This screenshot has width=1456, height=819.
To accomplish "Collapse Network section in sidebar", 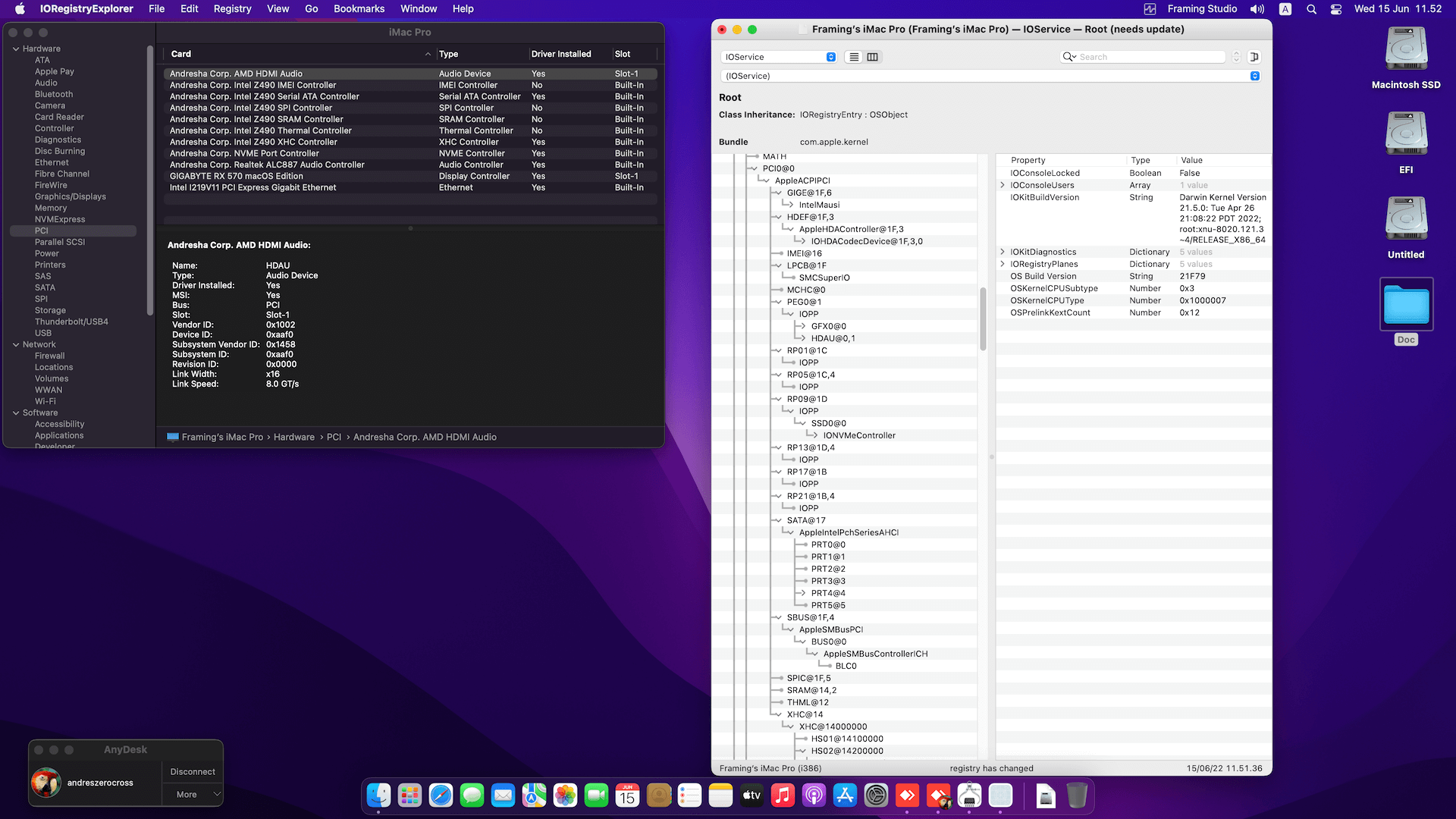I will [x=16, y=344].
